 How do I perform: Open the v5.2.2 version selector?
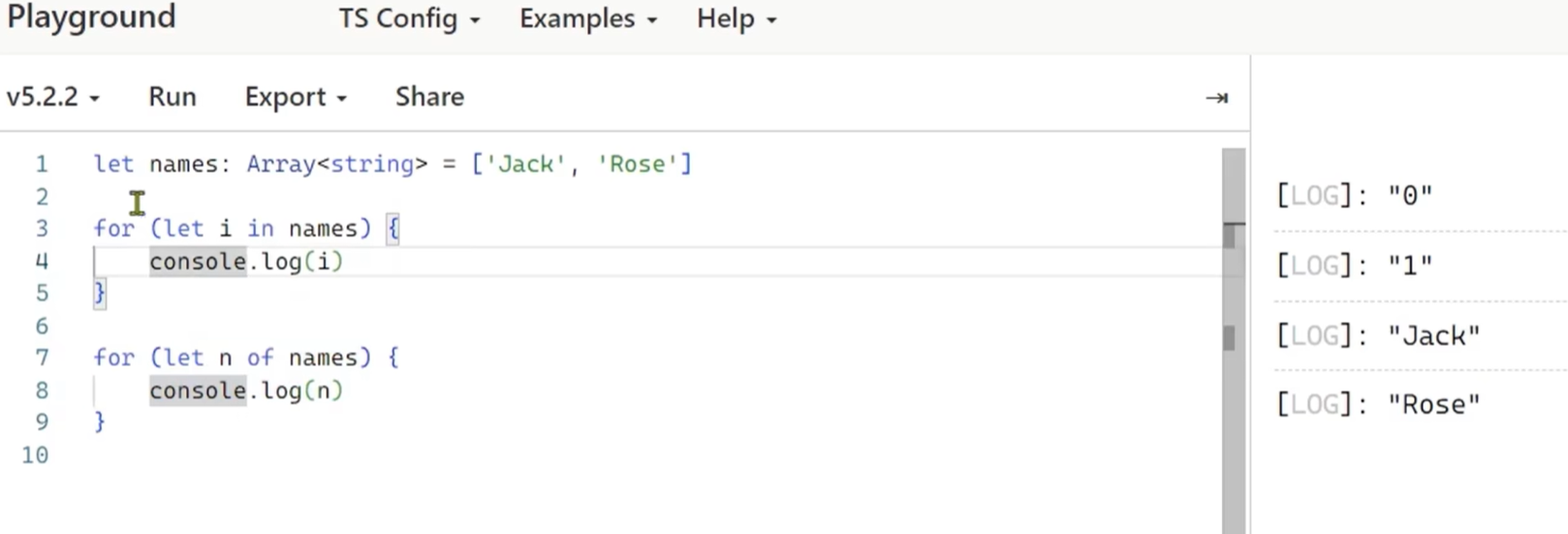52,97
